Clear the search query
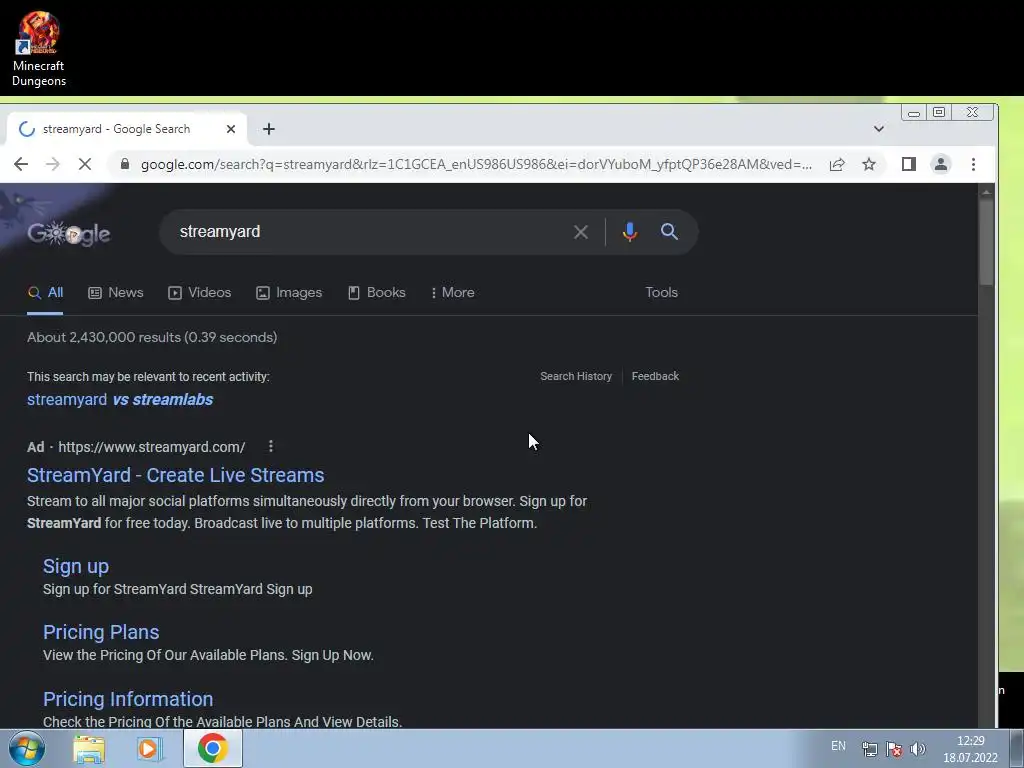Image resolution: width=1024 pixels, height=768 pixels. click(580, 232)
